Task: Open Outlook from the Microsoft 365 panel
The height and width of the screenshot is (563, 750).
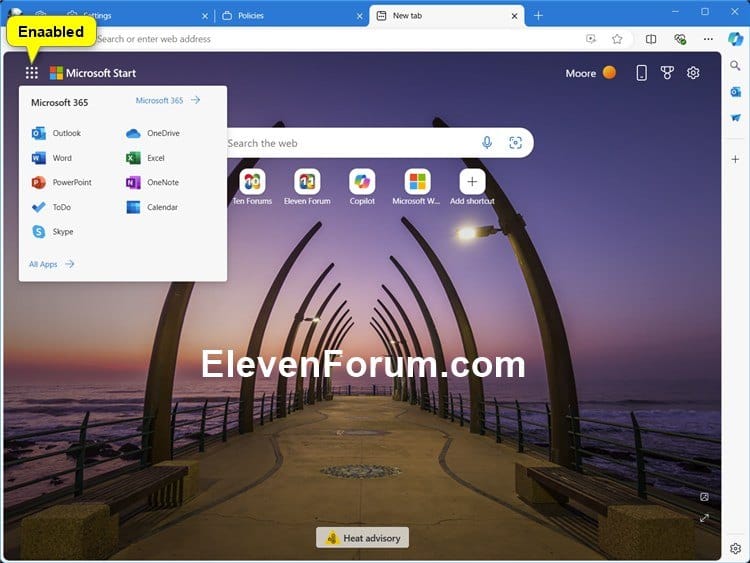Action: (x=56, y=133)
